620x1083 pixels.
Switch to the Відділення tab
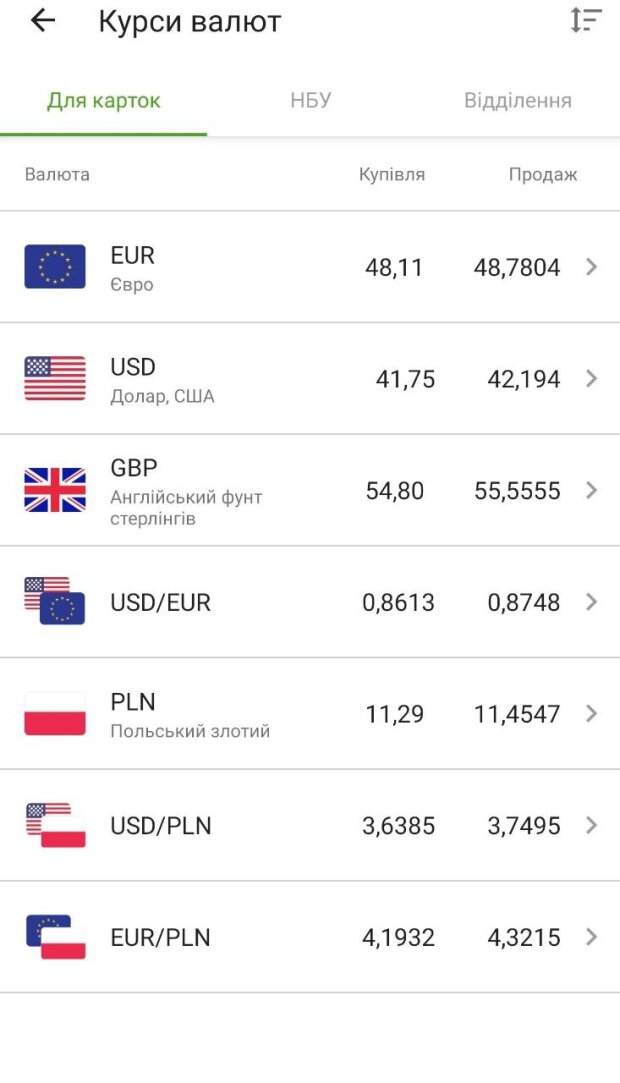pos(517,101)
